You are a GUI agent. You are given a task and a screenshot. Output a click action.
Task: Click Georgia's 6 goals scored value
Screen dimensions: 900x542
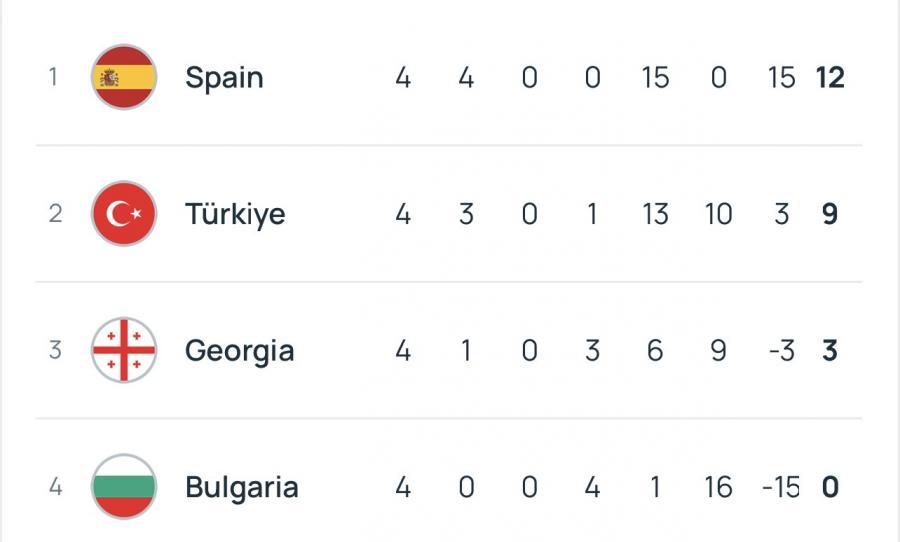[x=655, y=350]
